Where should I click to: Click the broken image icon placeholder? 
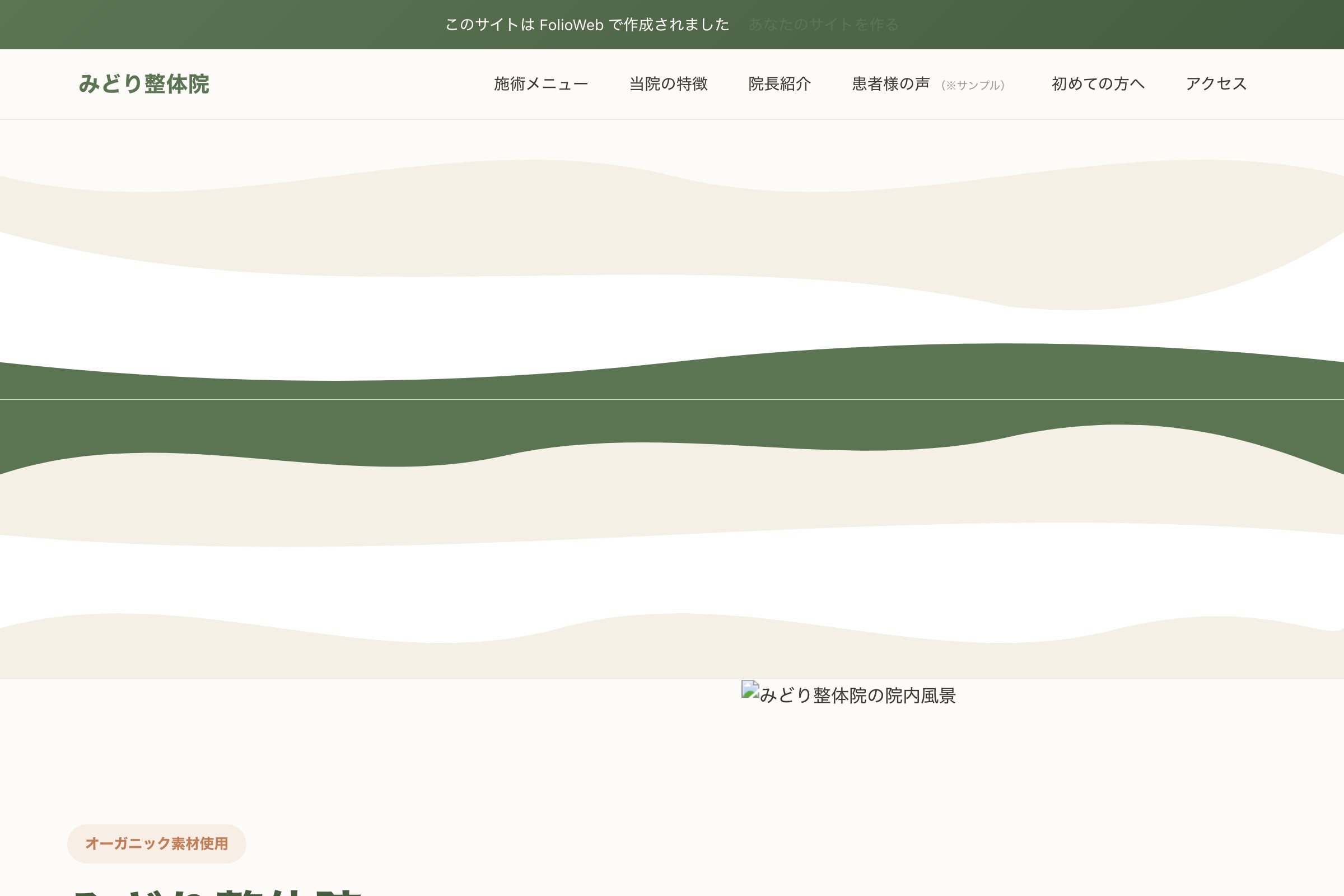click(750, 689)
